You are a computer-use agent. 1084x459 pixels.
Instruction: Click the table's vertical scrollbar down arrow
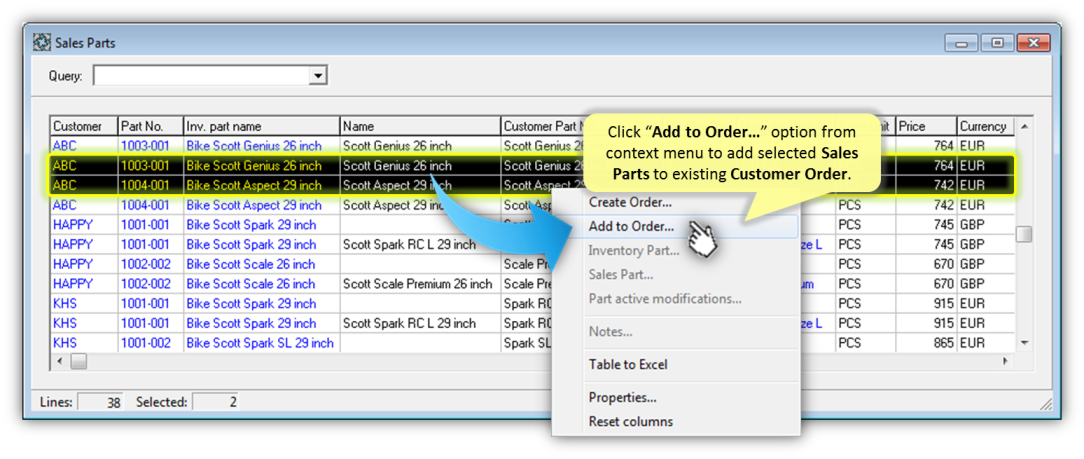1024,343
